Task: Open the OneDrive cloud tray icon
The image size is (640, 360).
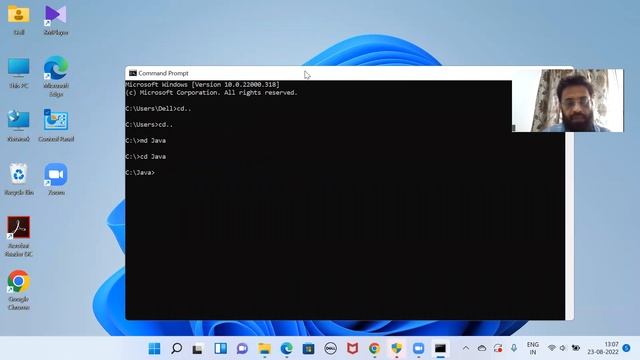Action: [x=482, y=348]
